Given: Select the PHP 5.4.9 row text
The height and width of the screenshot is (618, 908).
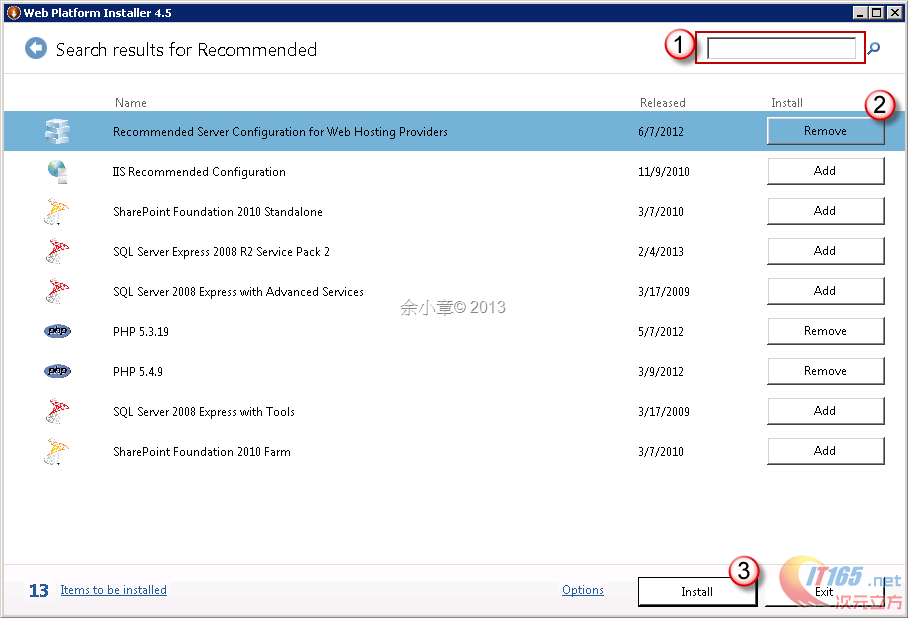Looking at the screenshot, I should [x=138, y=371].
